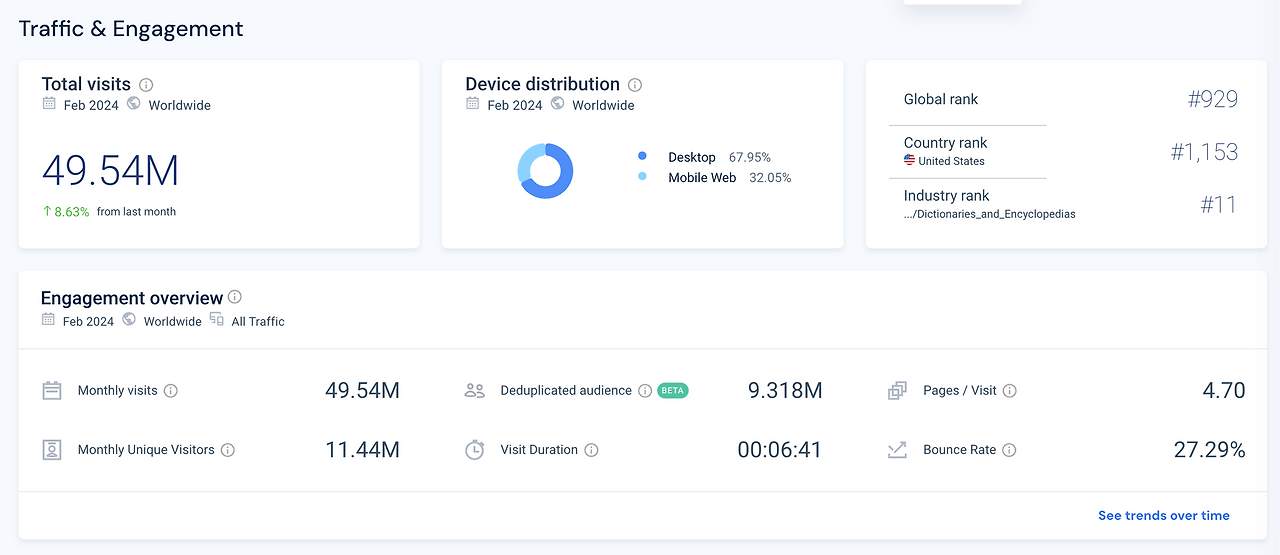Image resolution: width=1280 pixels, height=555 pixels.
Task: Click info icon next to Total visits
Action: [x=146, y=85]
